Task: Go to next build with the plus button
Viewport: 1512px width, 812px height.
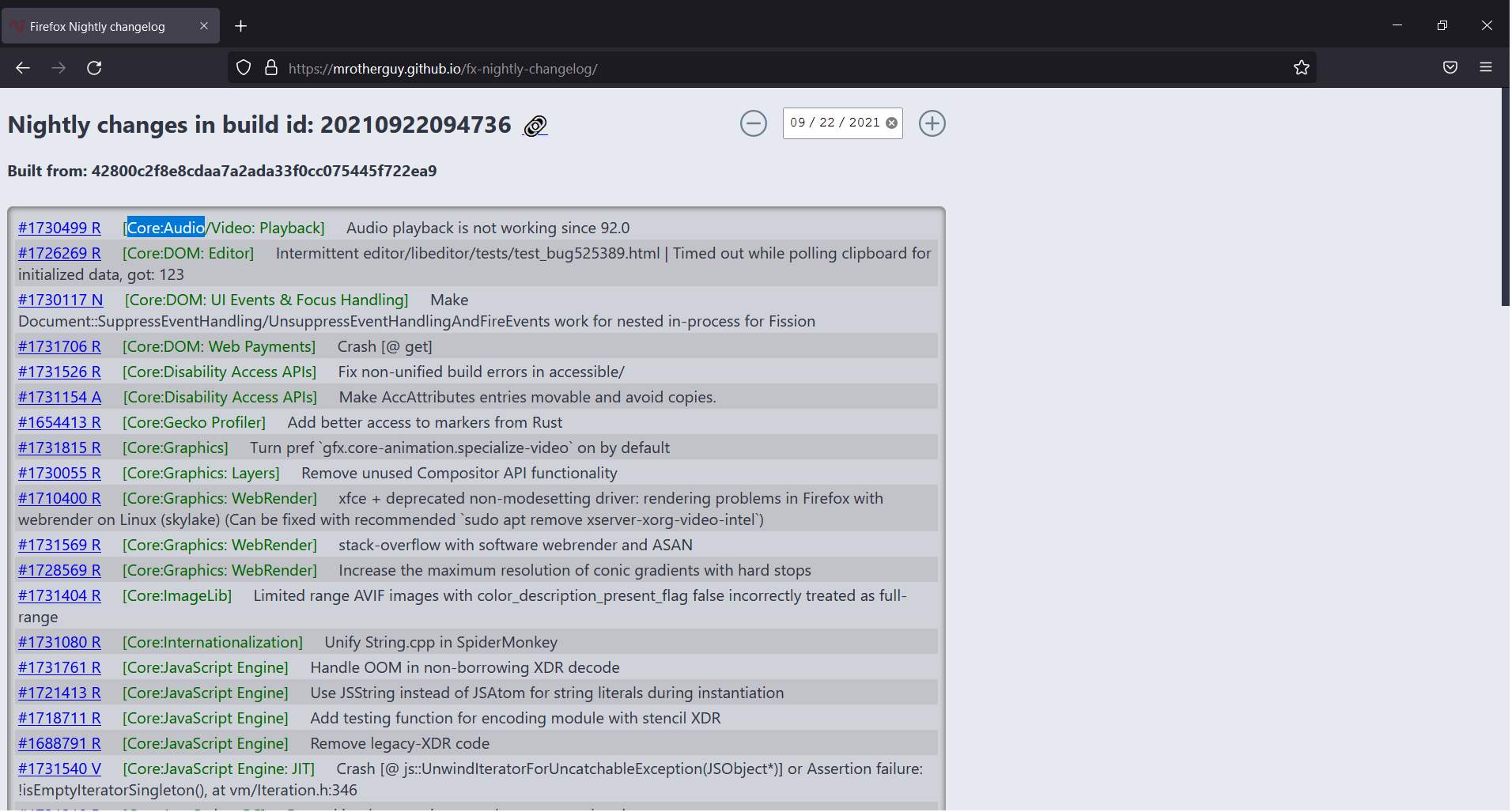Action: (x=932, y=123)
